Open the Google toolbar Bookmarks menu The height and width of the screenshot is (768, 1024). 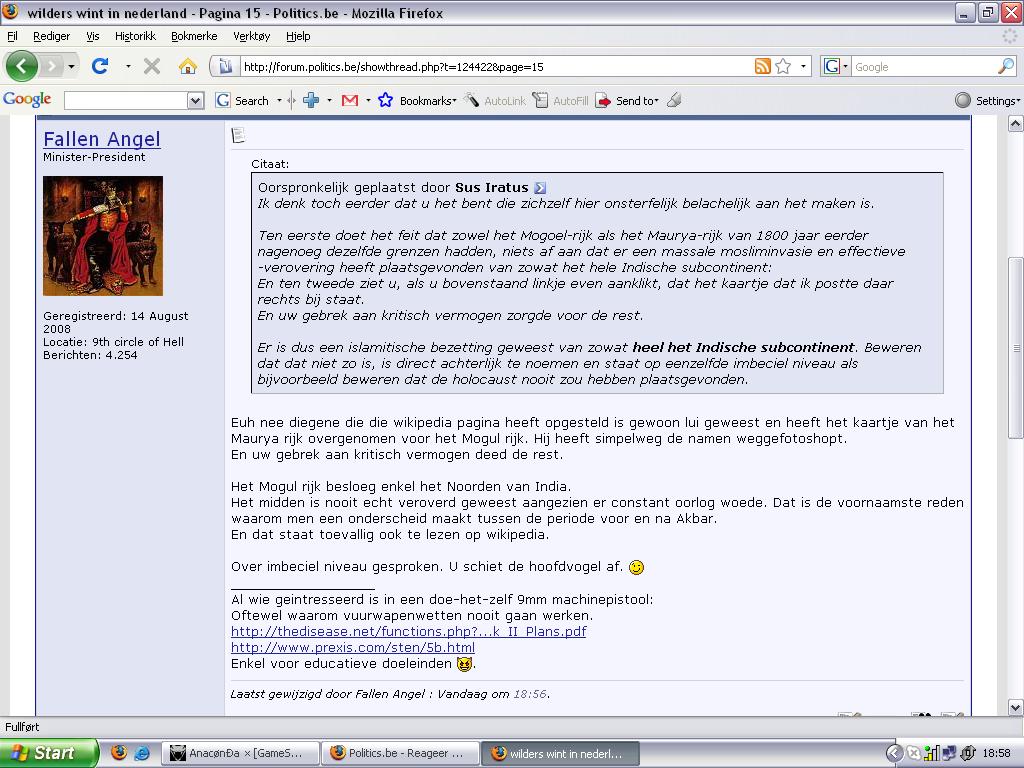click(x=418, y=101)
